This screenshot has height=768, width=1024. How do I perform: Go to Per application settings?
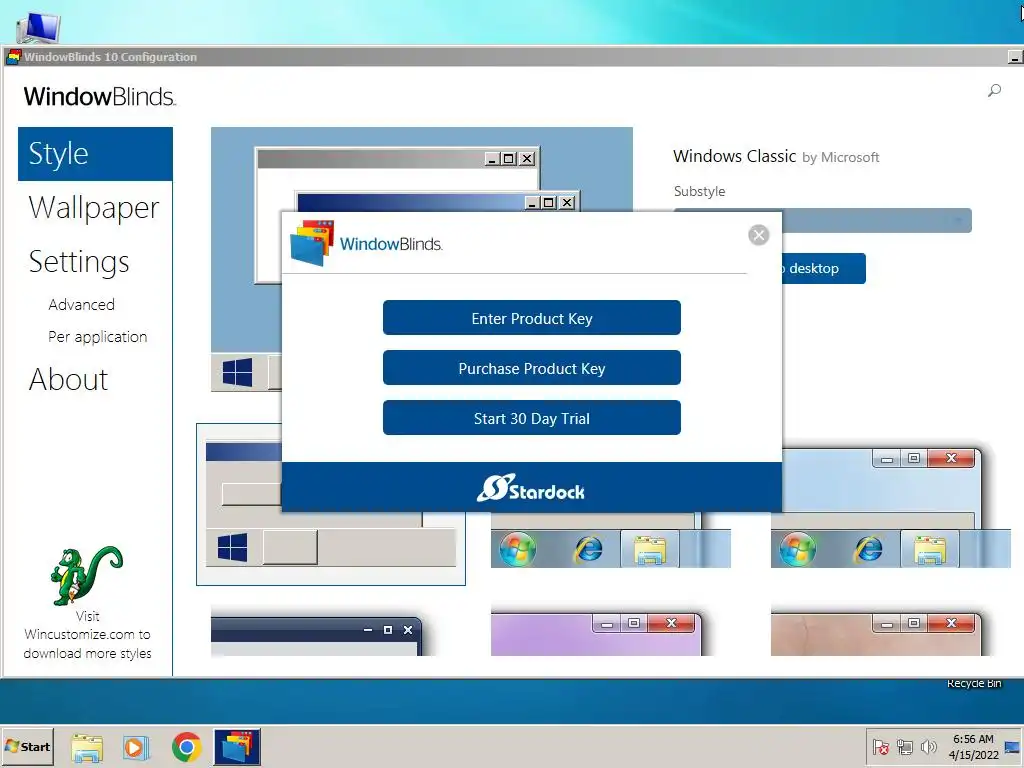coord(98,337)
